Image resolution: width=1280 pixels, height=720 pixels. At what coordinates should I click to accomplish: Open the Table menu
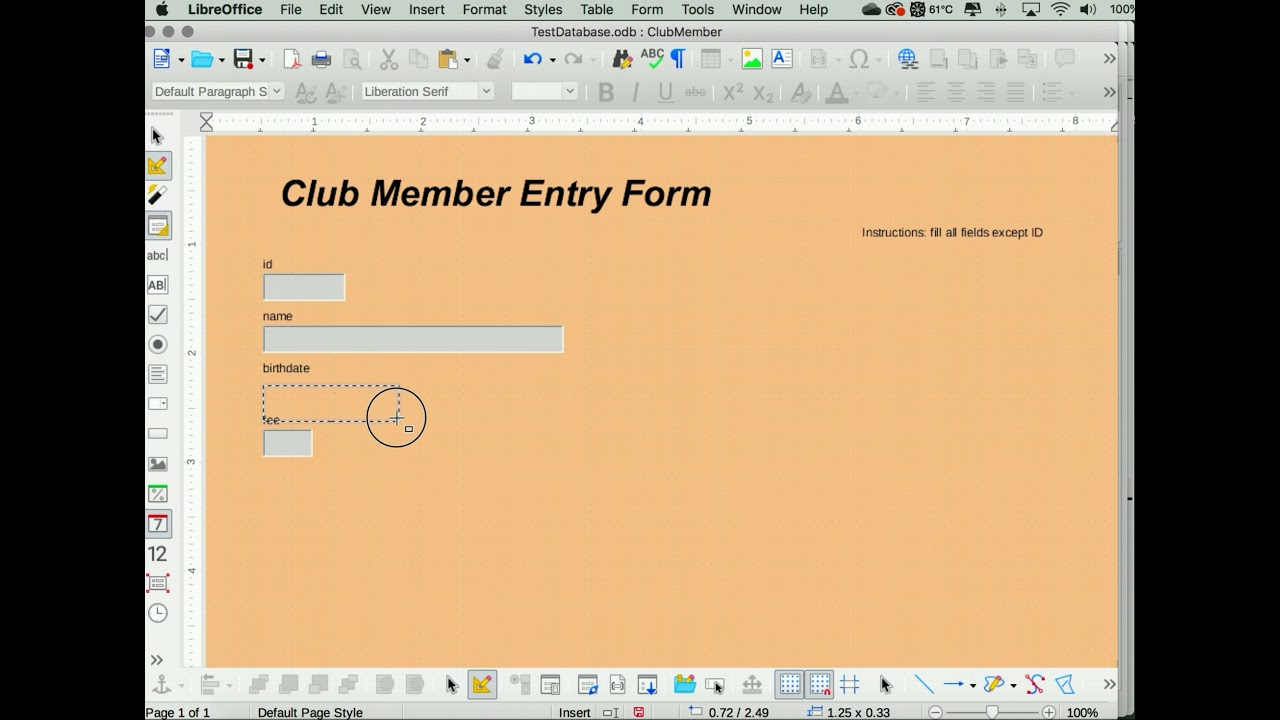pyautogui.click(x=597, y=9)
